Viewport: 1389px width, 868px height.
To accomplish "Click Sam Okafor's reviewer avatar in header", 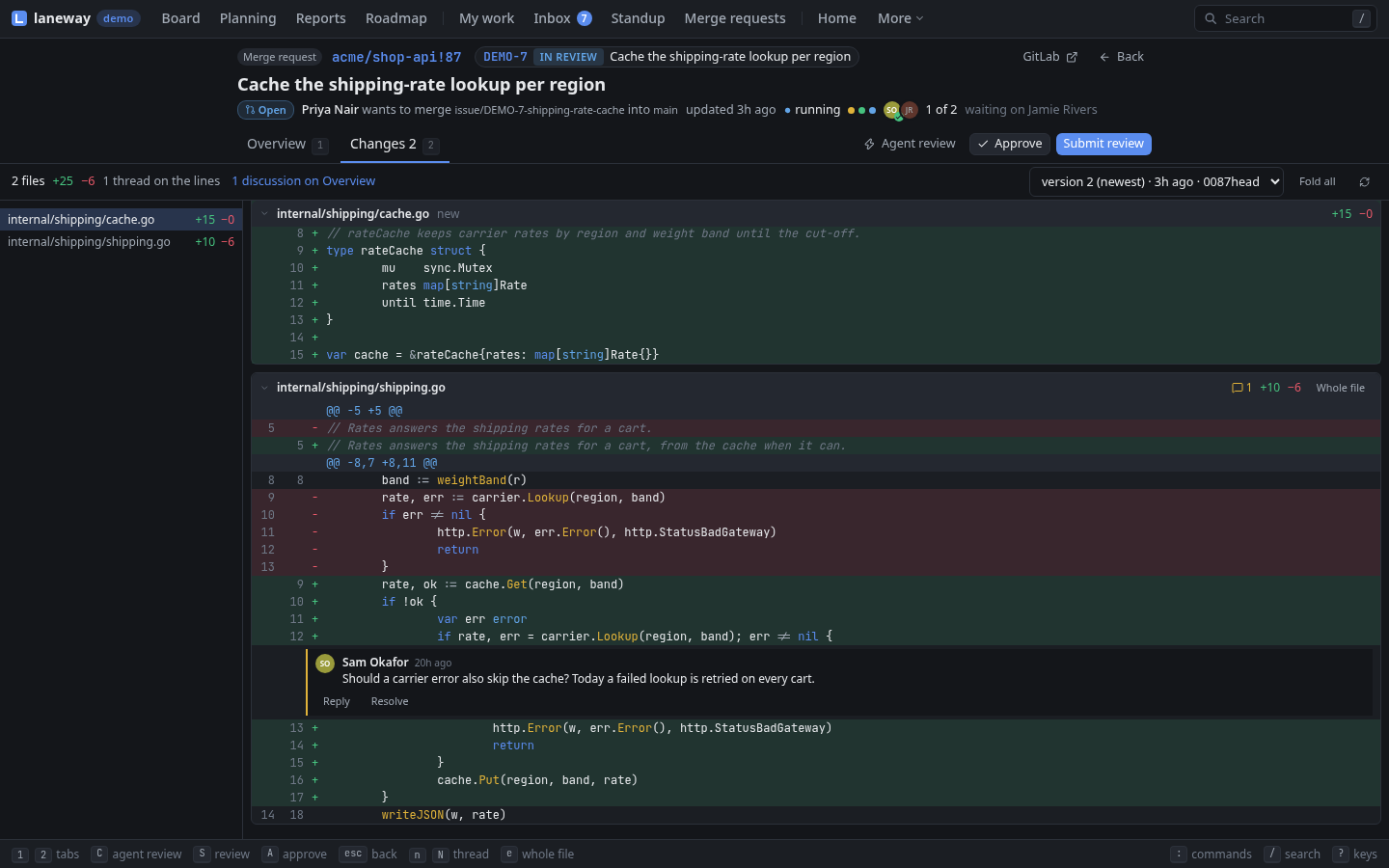I will [891, 110].
